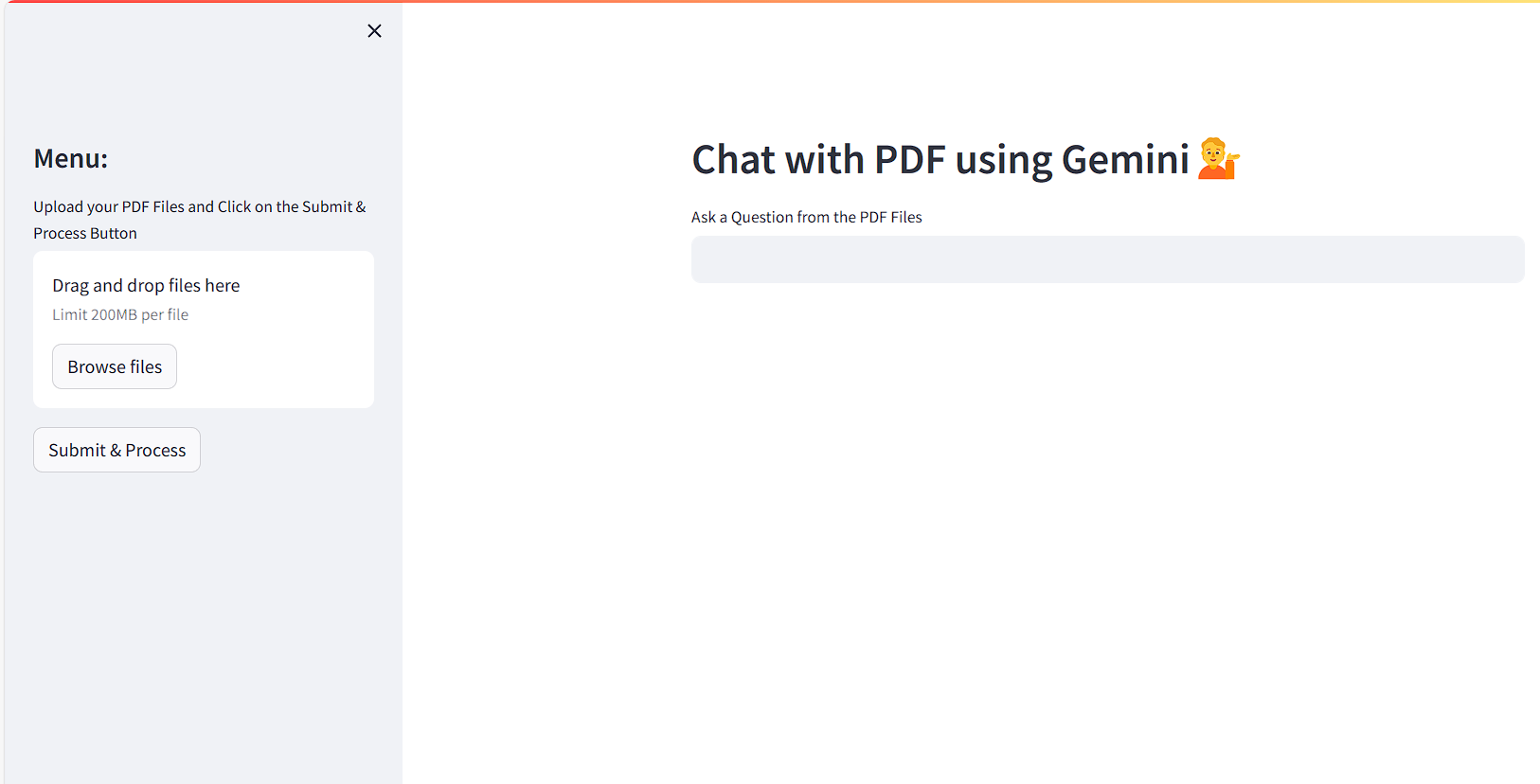This screenshot has width=1540, height=784.
Task: Focus the question text input field
Action: click(x=1107, y=259)
